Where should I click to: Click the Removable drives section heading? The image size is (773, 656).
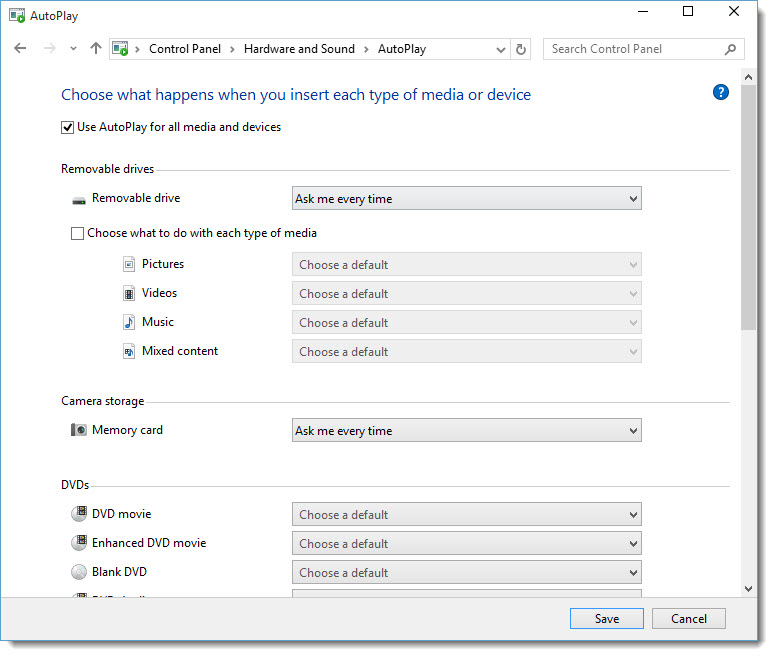[107, 169]
